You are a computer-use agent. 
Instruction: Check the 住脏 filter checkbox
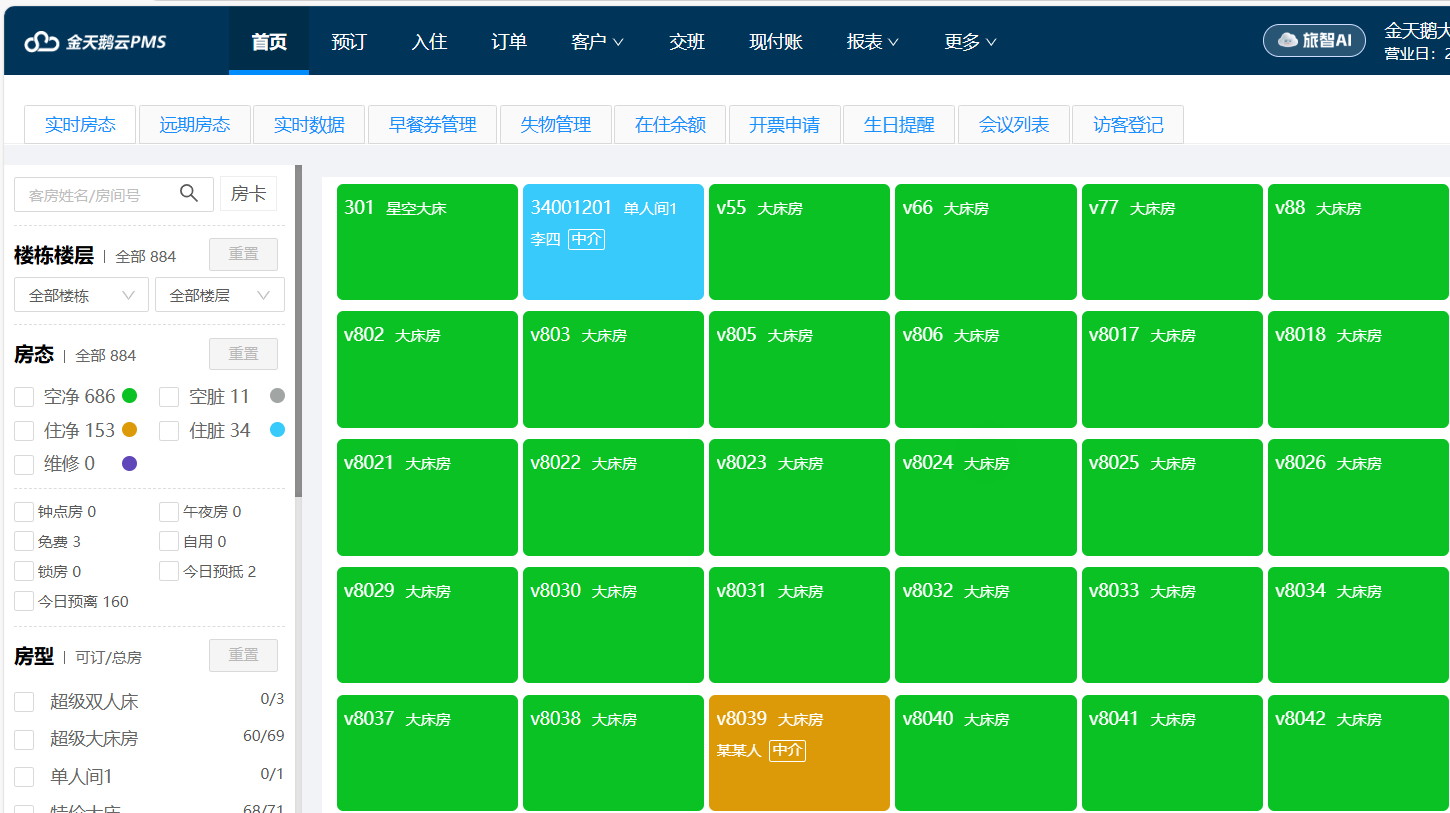pos(169,430)
